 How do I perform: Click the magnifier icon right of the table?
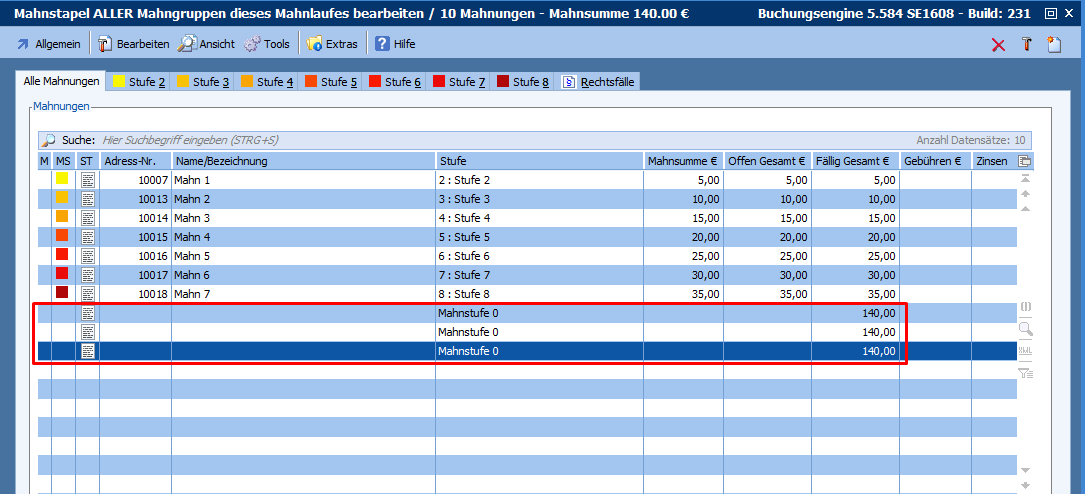[x=1024, y=328]
